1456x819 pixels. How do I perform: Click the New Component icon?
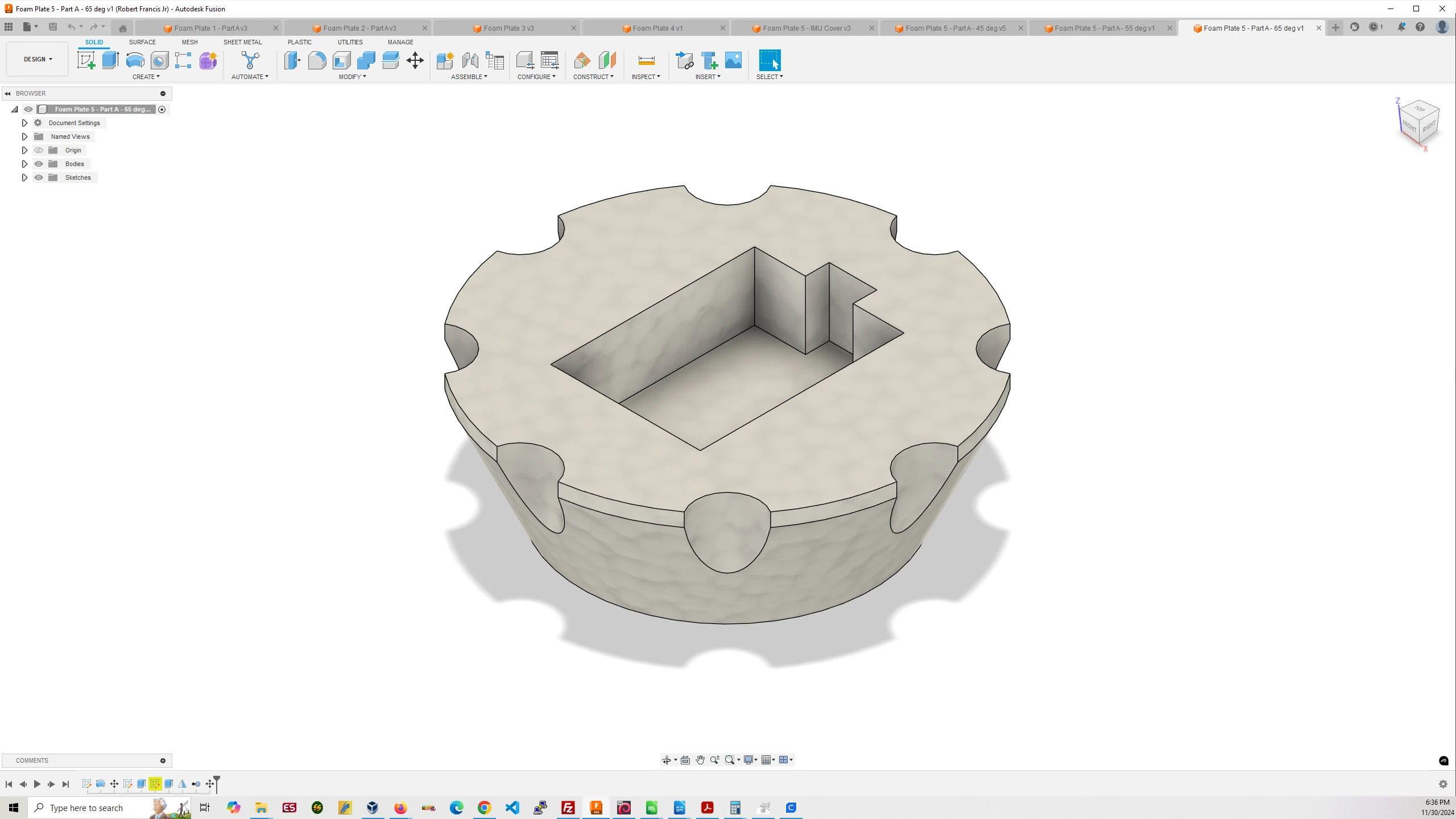(x=445, y=60)
